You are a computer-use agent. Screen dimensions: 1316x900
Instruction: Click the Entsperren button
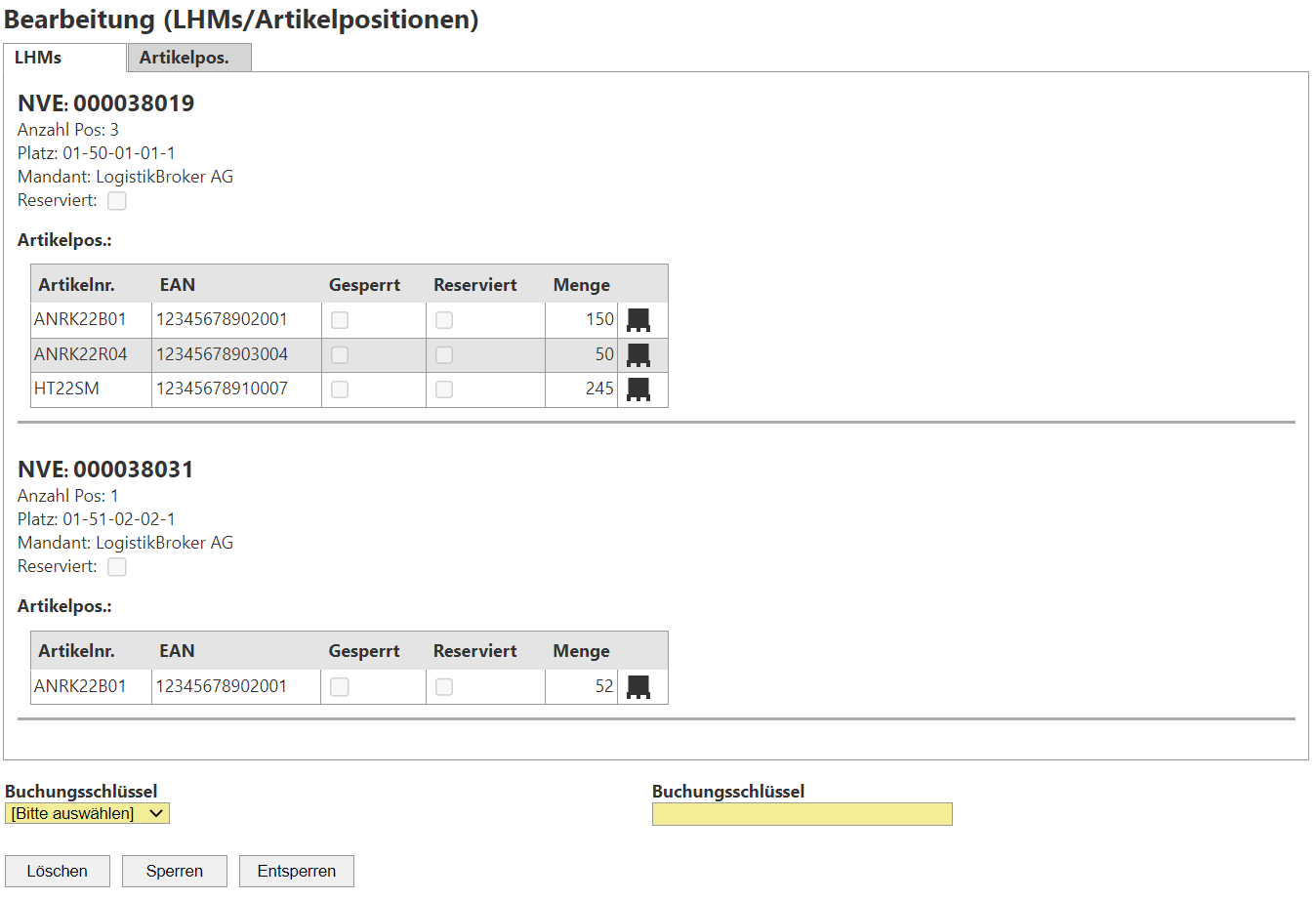point(296,872)
